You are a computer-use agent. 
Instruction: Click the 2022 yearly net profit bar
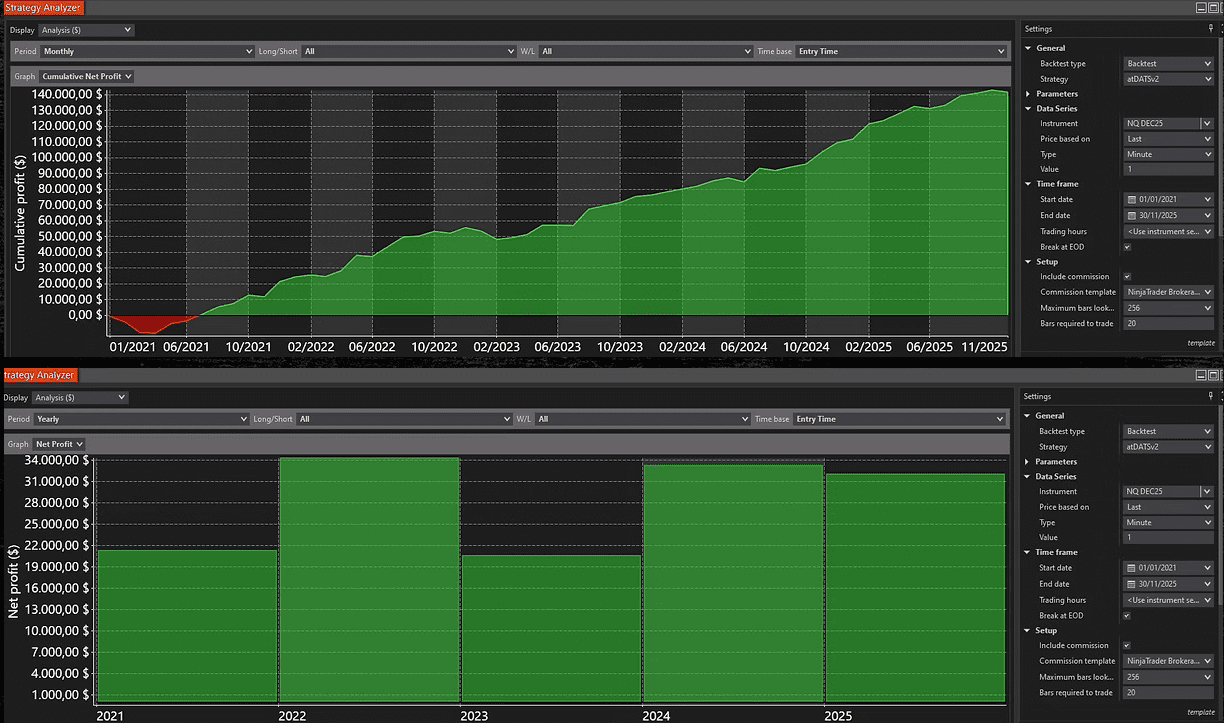[369, 580]
